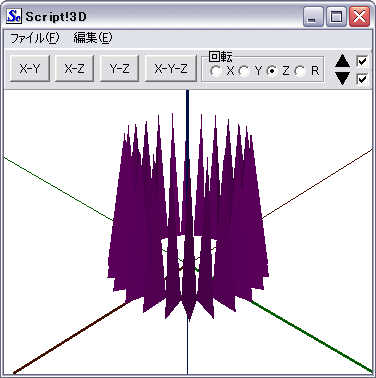Select X axis rotation radio button
This screenshot has width=376, height=378.
tap(216, 71)
